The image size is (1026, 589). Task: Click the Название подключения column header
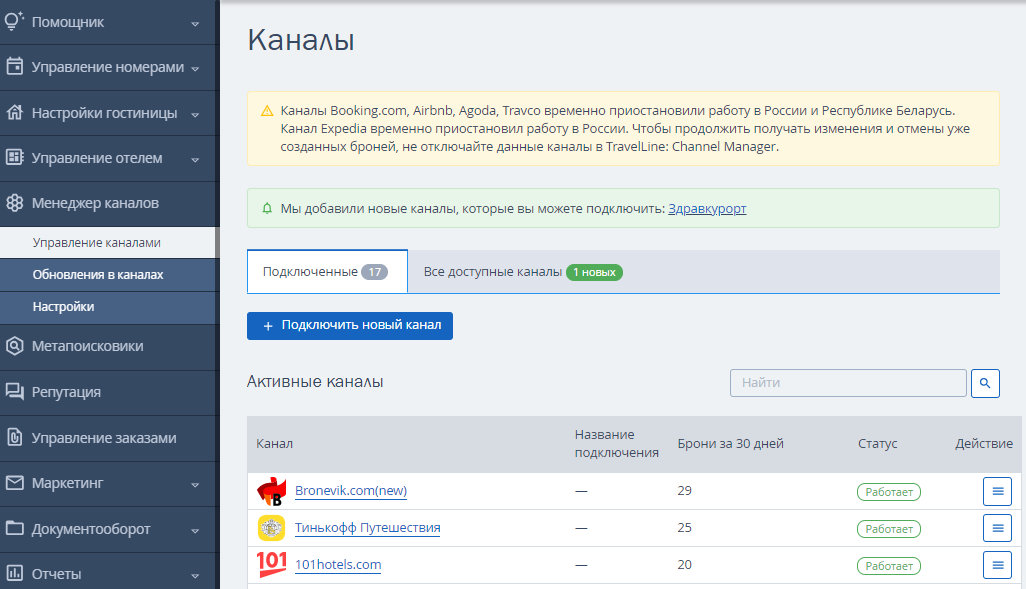[616, 444]
